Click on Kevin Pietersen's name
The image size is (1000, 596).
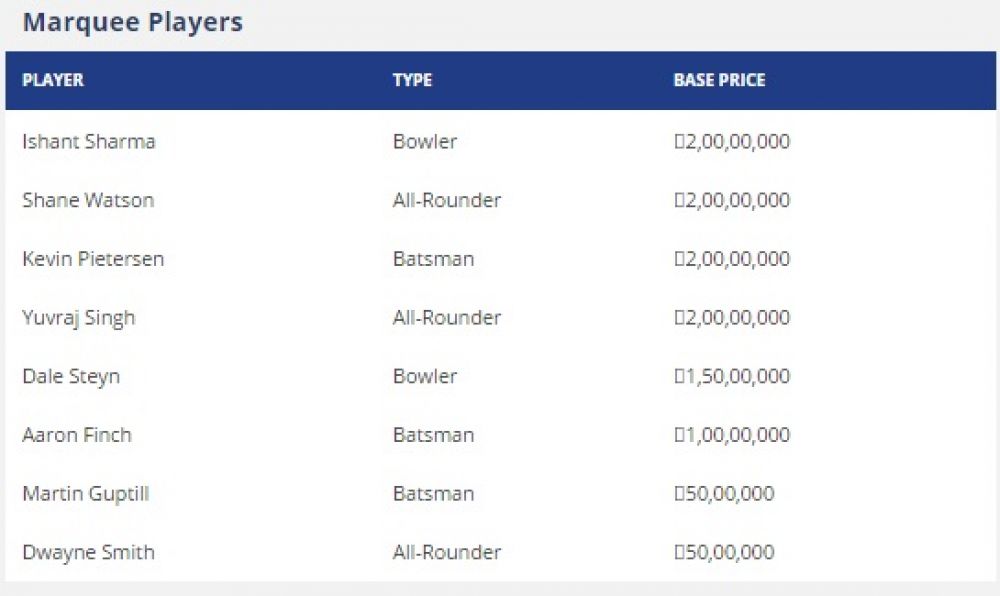click(x=93, y=258)
